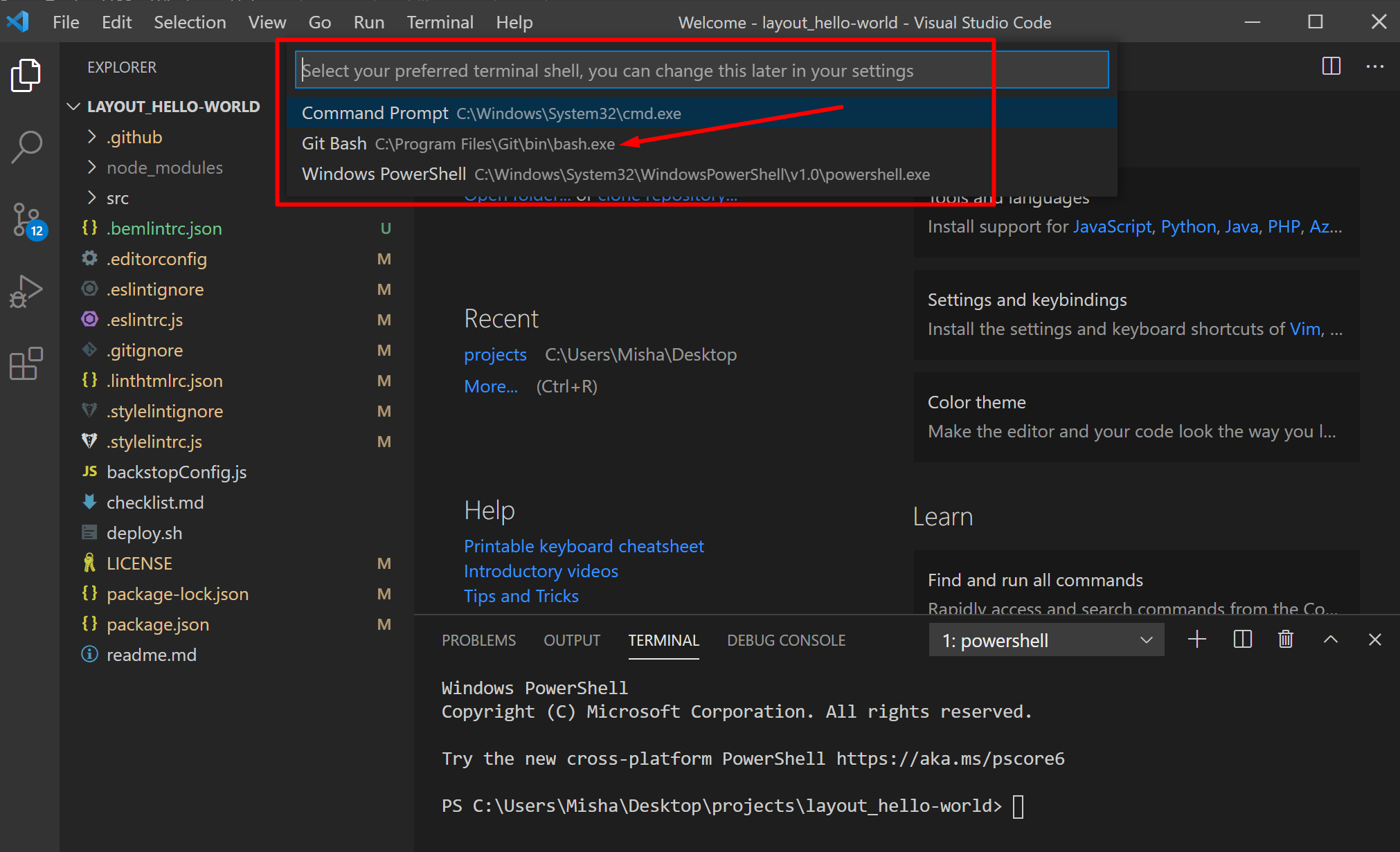
Task: Maximize terminal panel with up chevron
Action: (1330, 640)
